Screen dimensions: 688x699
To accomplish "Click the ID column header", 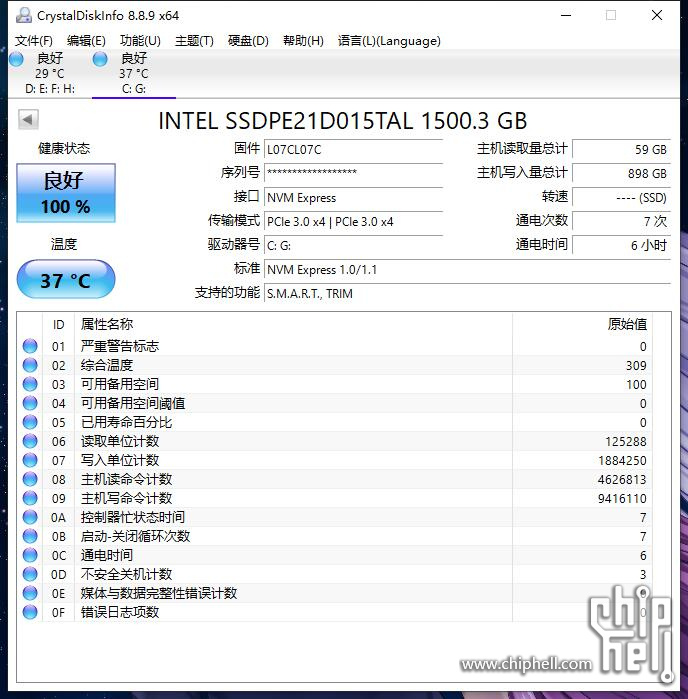I will [x=58, y=325].
